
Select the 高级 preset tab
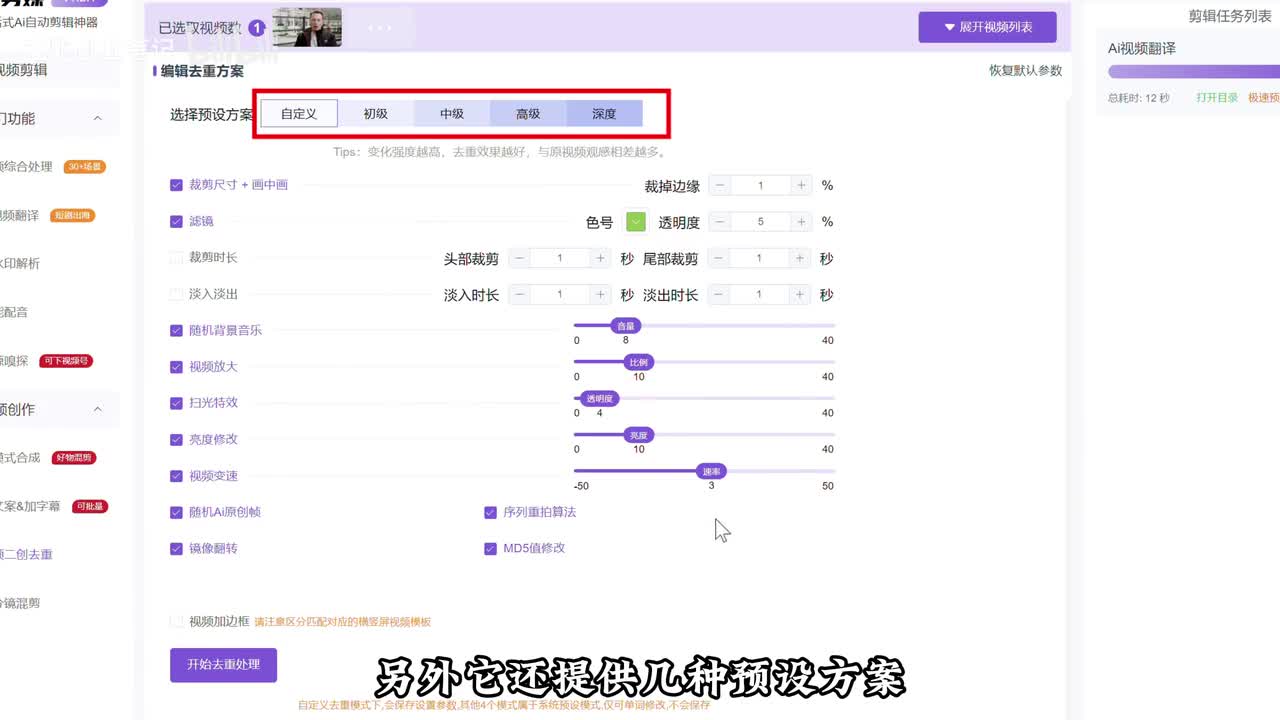pyautogui.click(x=528, y=114)
